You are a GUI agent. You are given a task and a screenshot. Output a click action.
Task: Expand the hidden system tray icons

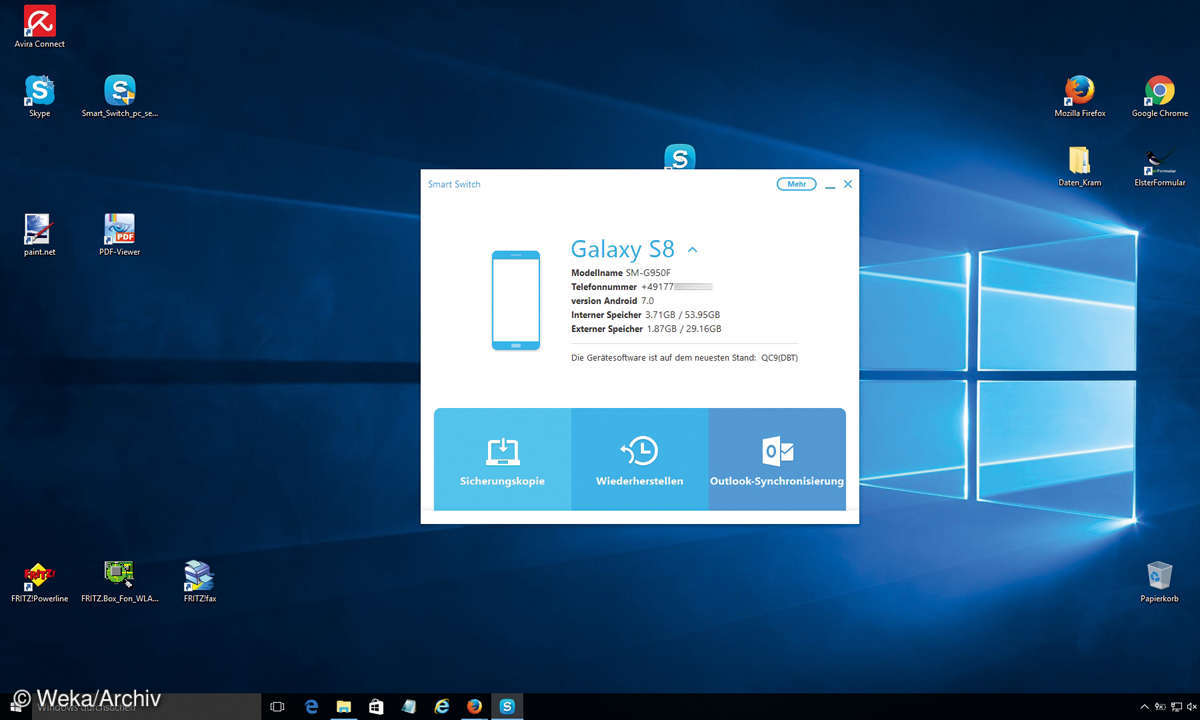pyautogui.click(x=1144, y=707)
